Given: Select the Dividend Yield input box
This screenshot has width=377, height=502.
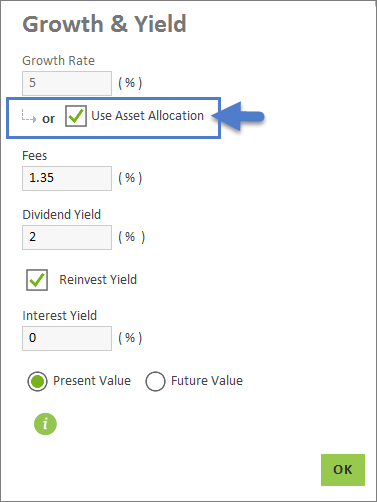Looking at the screenshot, I should click(67, 237).
